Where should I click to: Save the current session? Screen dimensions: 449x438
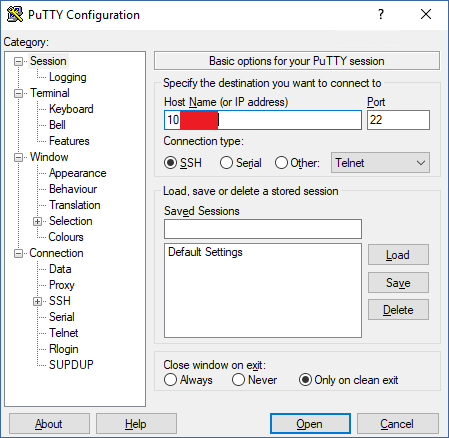click(398, 283)
